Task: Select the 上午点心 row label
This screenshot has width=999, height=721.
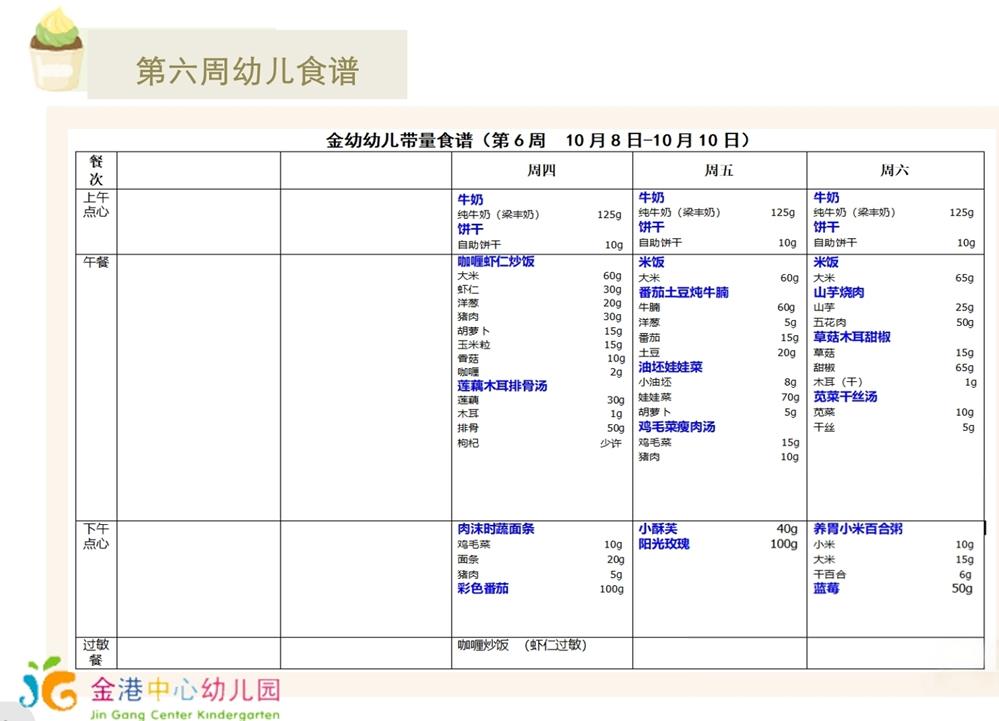Action: point(96,204)
